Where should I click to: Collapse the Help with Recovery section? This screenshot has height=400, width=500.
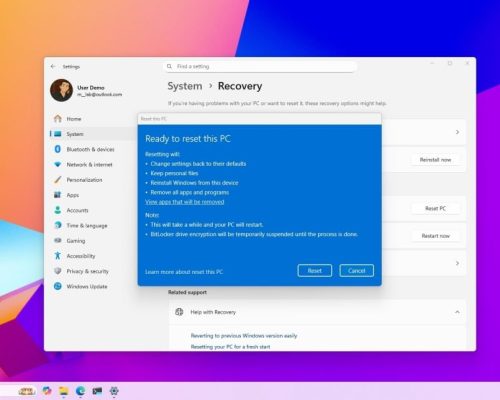[x=457, y=312]
